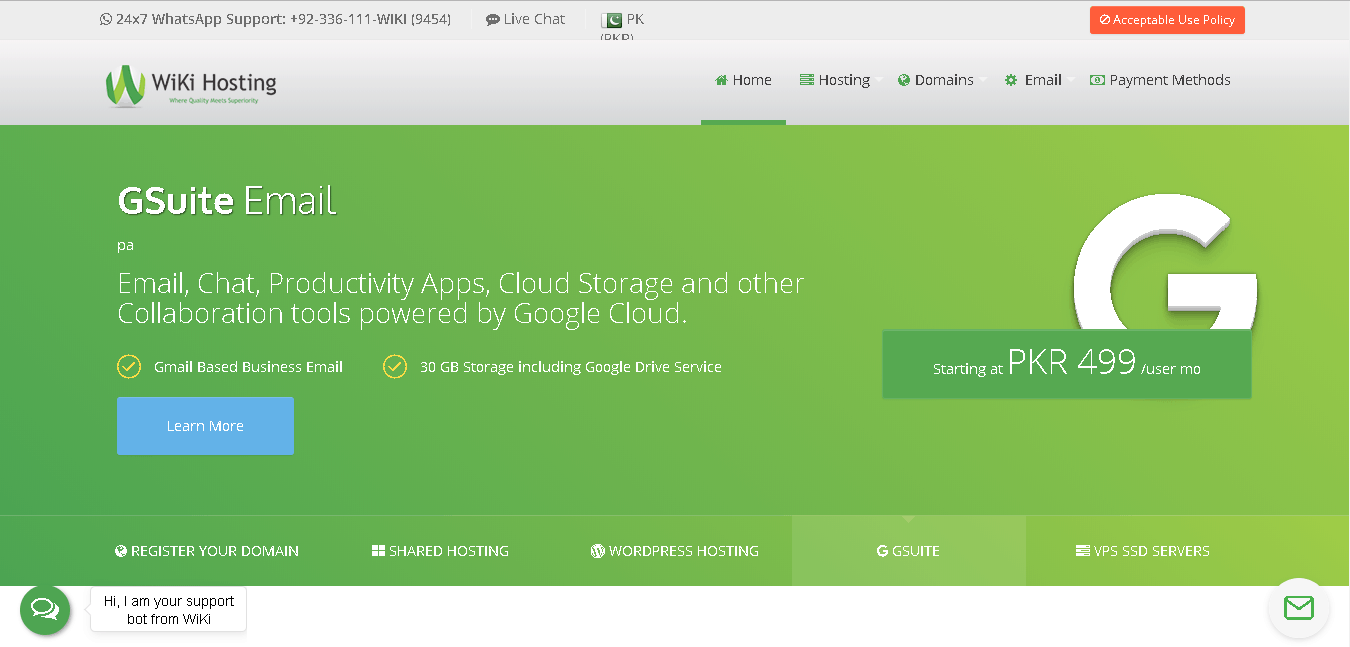The height and width of the screenshot is (647, 1350).
Task: Click server icon on VPS SSD Servers tab
Action: pyautogui.click(x=1082, y=551)
